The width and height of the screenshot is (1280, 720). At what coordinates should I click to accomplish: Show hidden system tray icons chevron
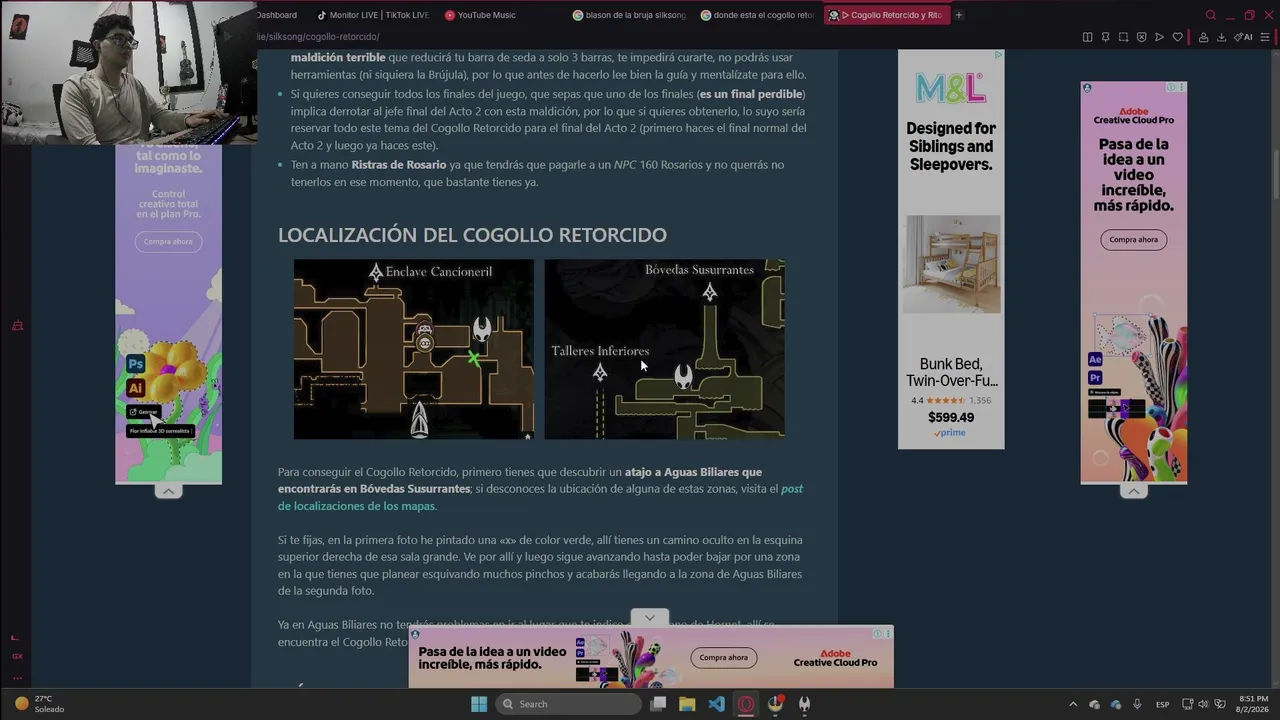pos(1073,704)
